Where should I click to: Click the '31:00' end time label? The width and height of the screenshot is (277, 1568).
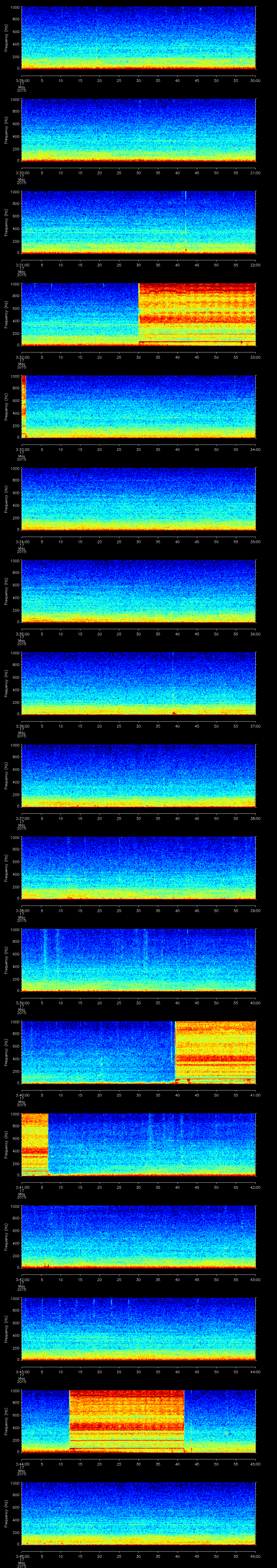click(256, 173)
